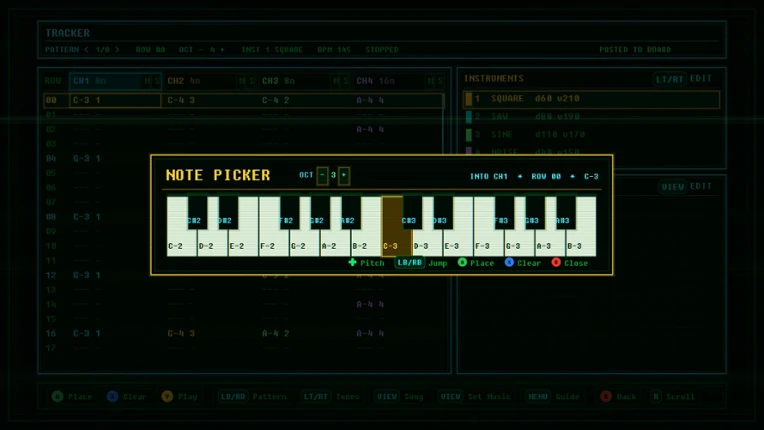Viewport: 764px width, 430px height.
Task: Click the VIEW Song button
Action: (x=399, y=396)
